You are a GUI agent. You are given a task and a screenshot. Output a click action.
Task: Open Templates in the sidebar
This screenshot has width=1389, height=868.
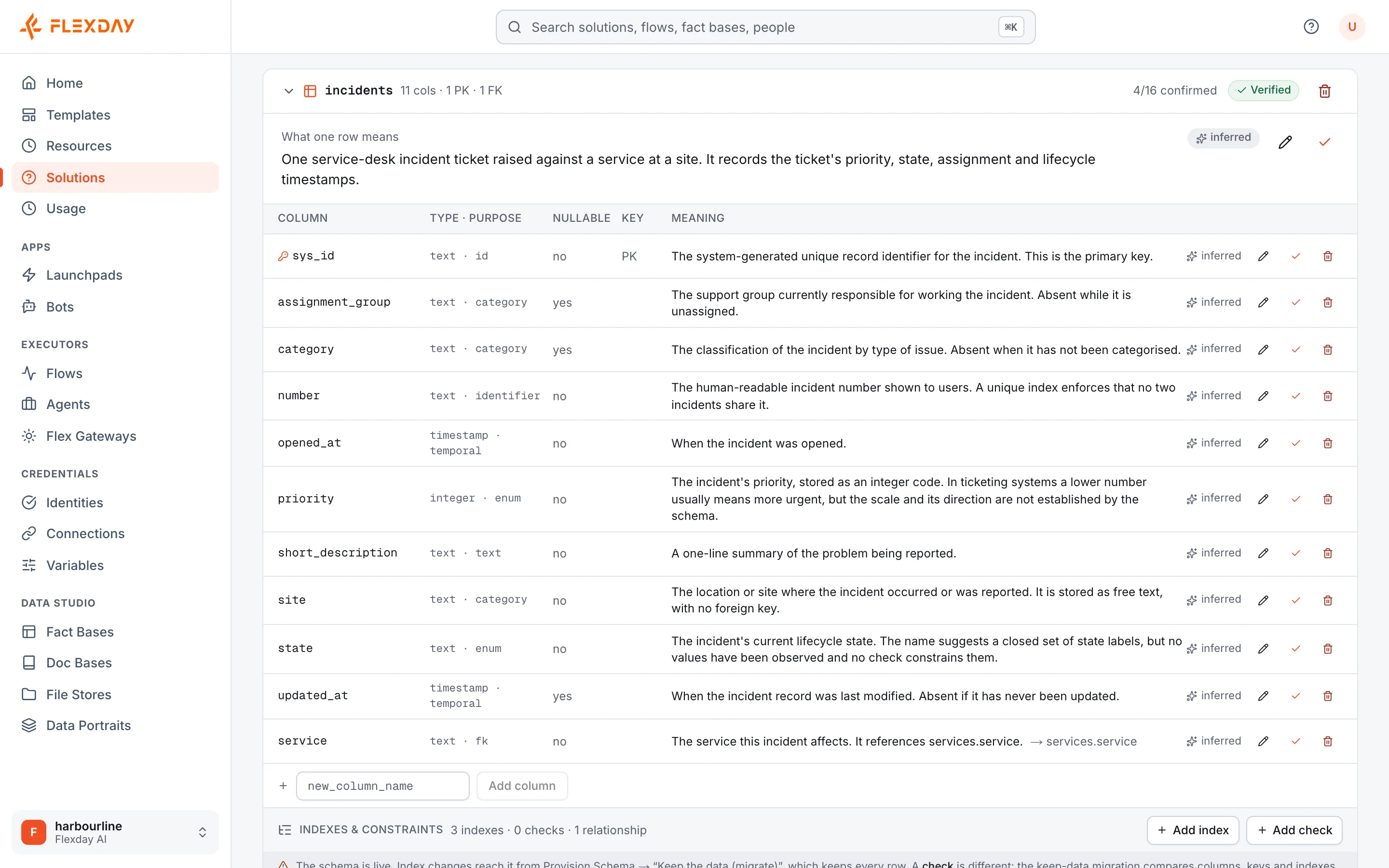(115, 115)
